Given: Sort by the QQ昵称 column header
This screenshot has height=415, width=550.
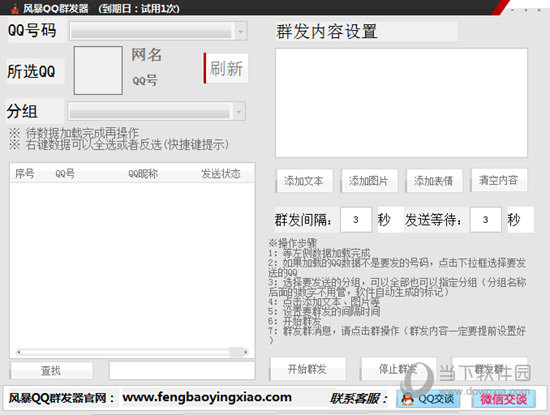Looking at the screenshot, I should (143, 174).
